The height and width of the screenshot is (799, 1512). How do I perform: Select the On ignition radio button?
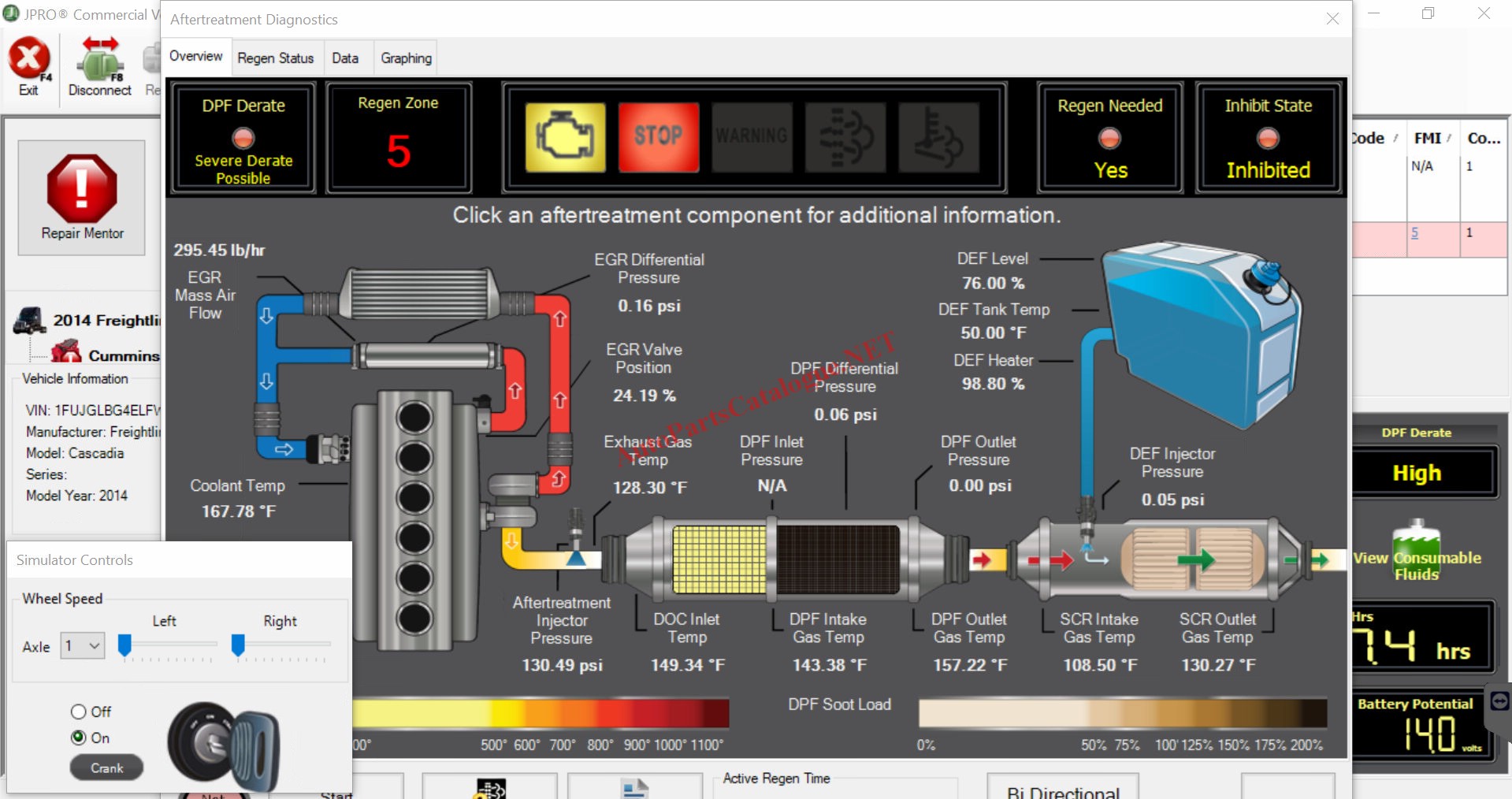[x=79, y=738]
